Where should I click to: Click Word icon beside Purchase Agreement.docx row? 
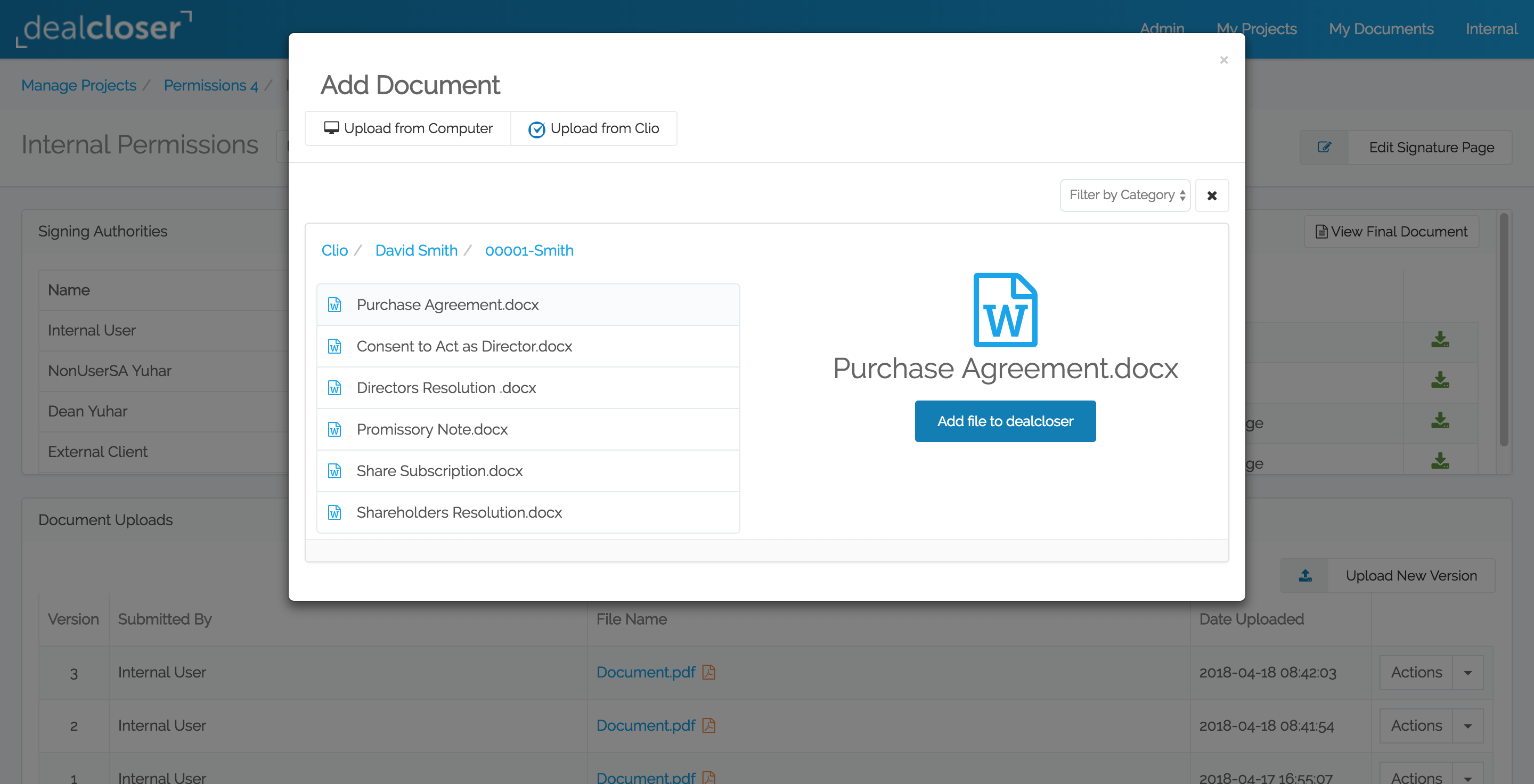[334, 305]
